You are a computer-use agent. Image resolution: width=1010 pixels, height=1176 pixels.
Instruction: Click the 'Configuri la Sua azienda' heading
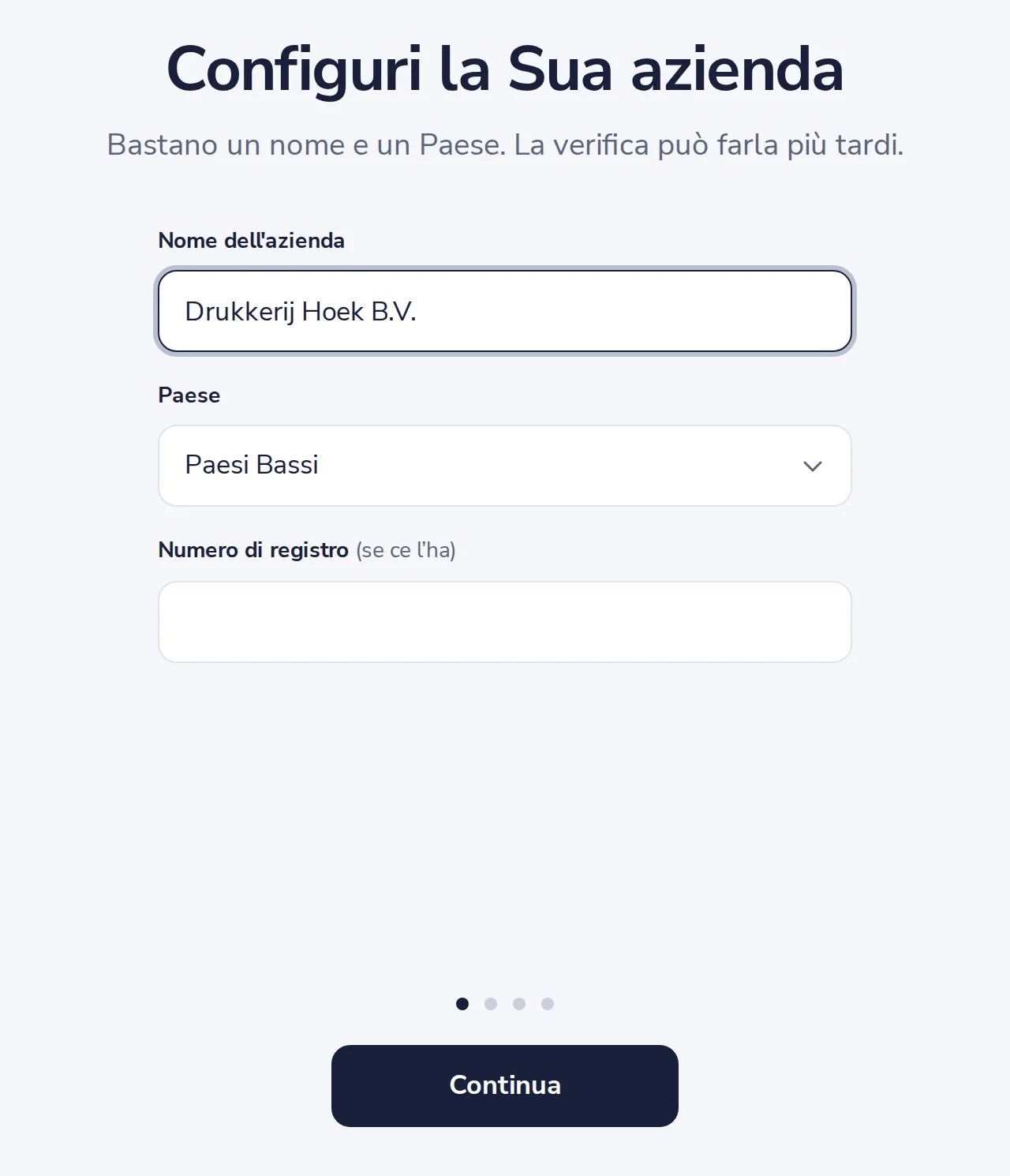[505, 69]
